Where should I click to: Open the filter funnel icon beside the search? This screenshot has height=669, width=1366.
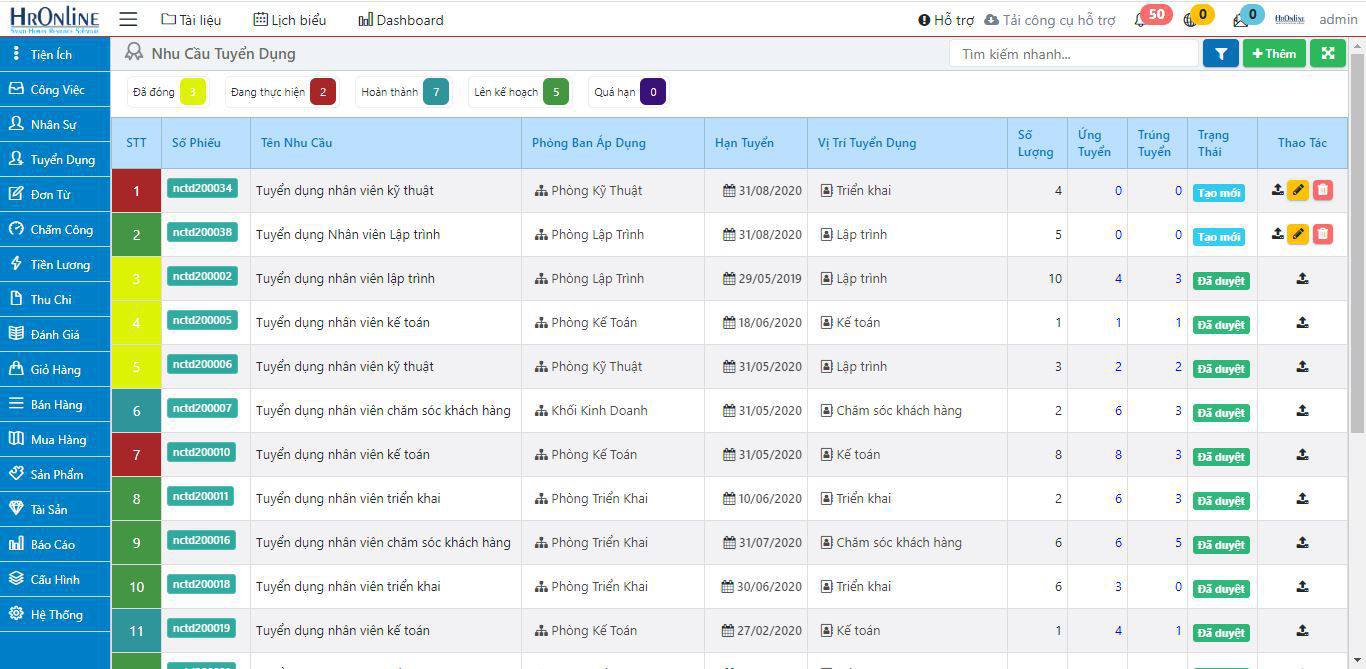(1220, 53)
